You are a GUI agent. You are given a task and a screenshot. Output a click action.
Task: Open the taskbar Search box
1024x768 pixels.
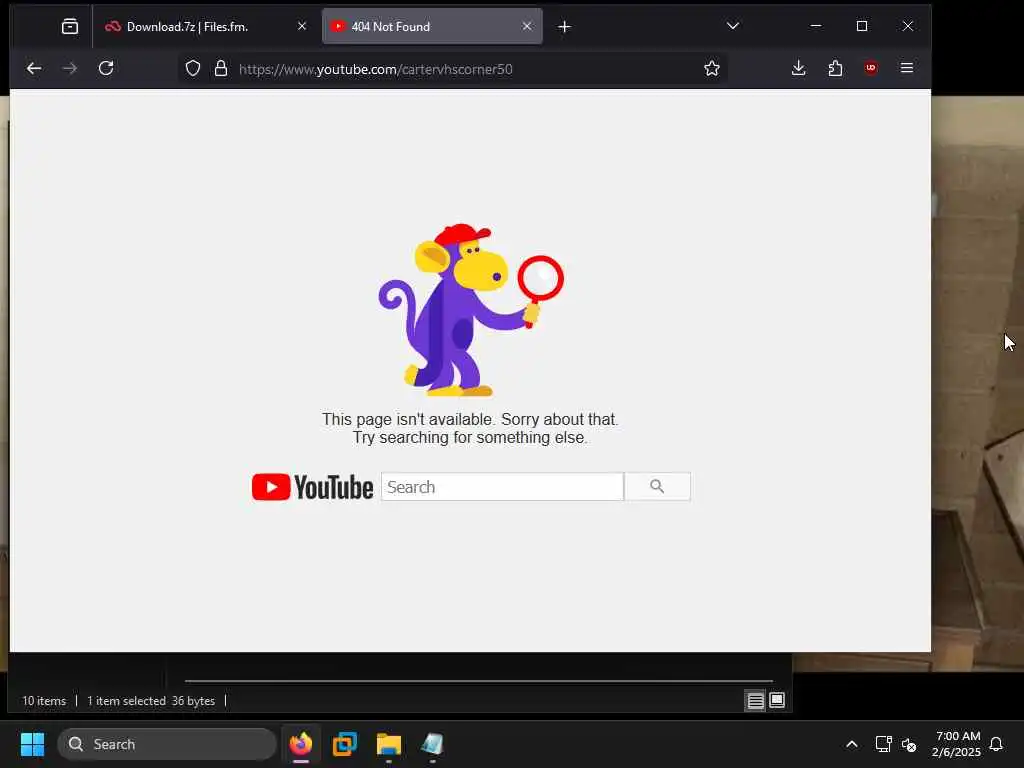(x=167, y=744)
